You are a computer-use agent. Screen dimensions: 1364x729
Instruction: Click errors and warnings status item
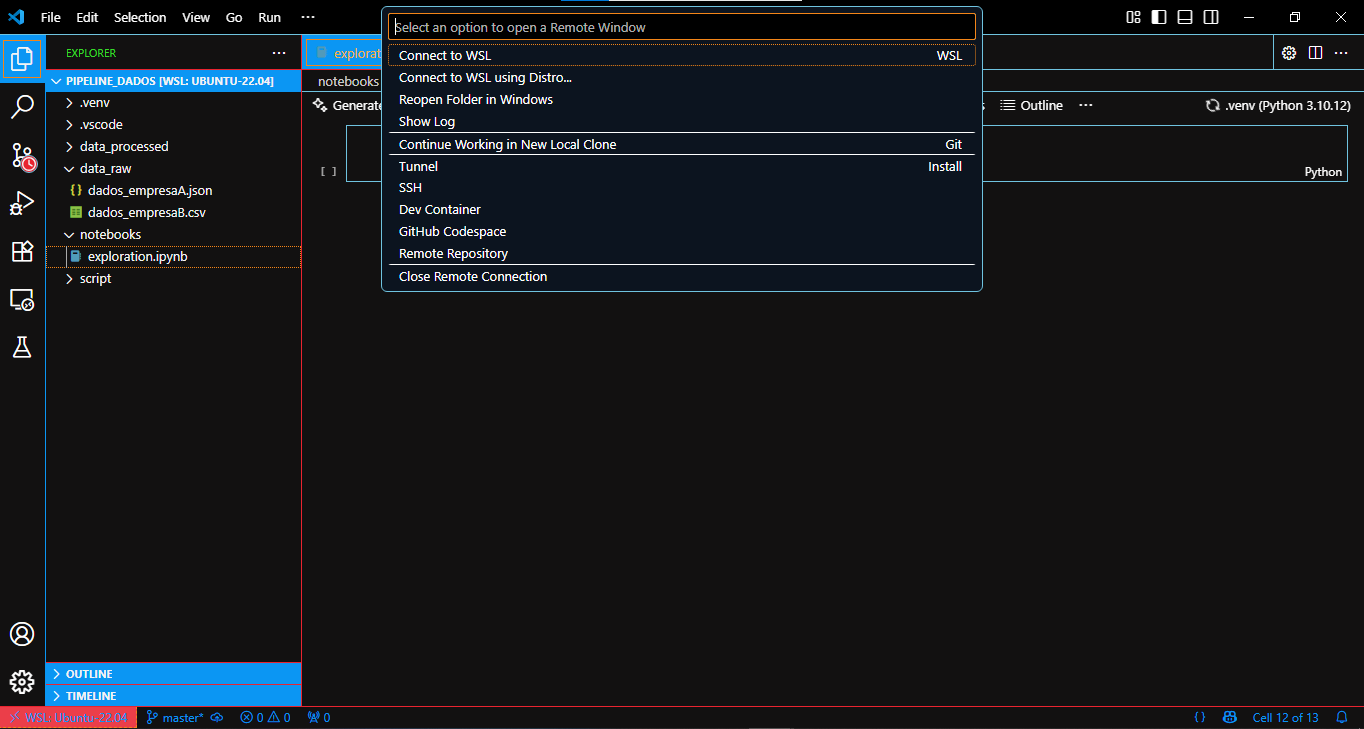point(265,717)
